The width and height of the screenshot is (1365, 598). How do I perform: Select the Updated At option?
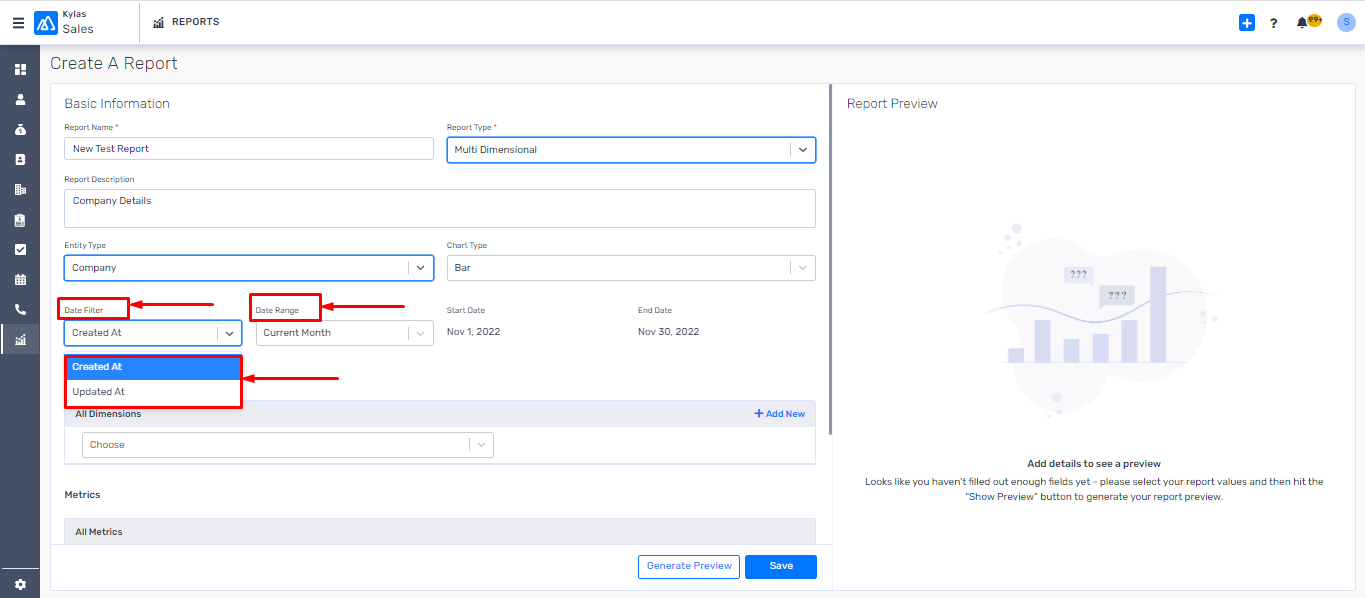point(154,392)
